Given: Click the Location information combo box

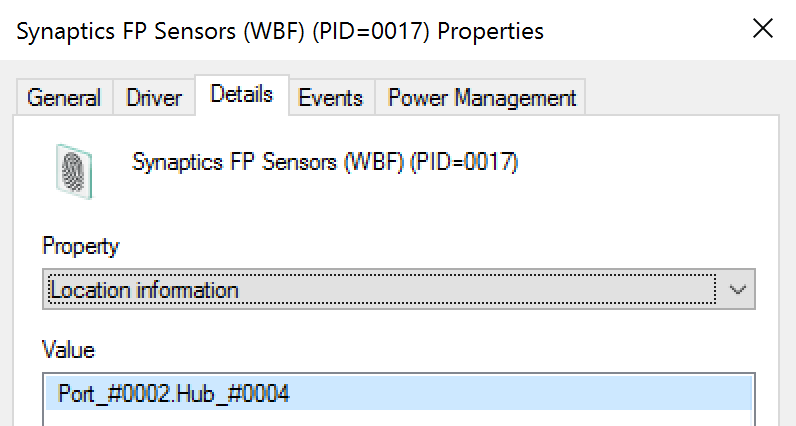Looking at the screenshot, I should [381, 290].
